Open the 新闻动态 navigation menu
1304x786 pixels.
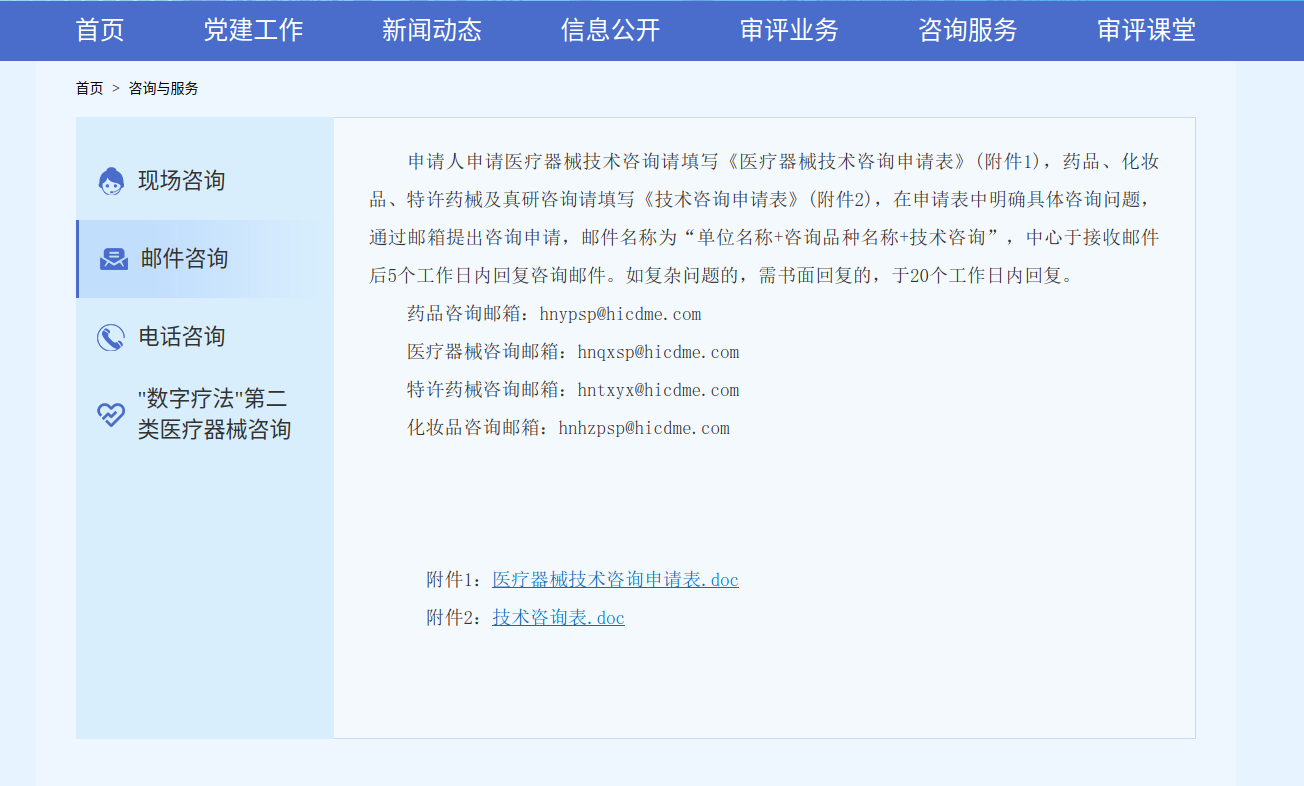(432, 30)
